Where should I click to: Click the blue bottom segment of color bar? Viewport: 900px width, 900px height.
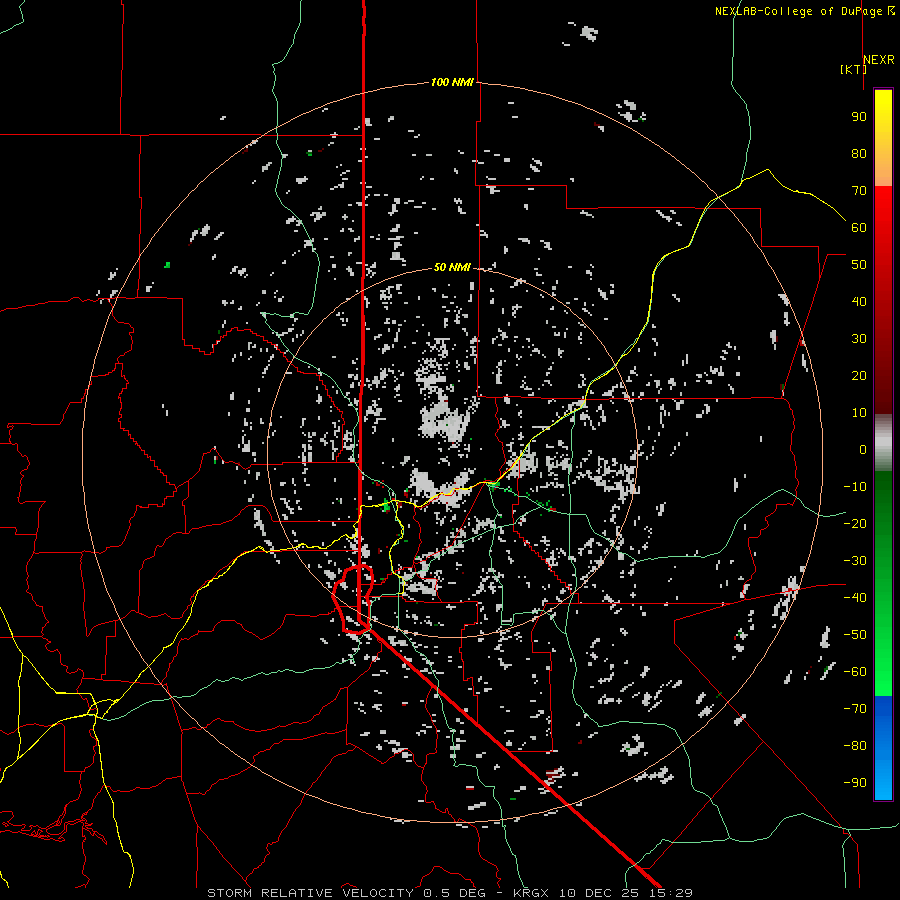[883, 748]
